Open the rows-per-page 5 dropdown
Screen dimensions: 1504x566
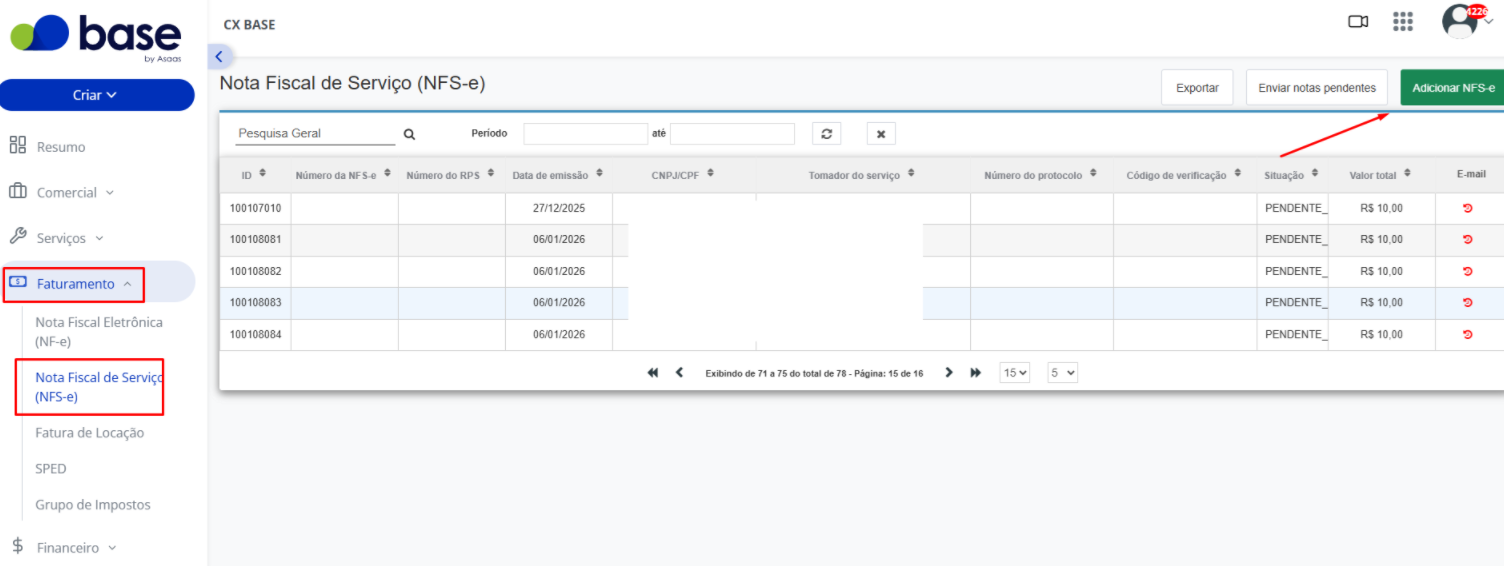point(1062,373)
